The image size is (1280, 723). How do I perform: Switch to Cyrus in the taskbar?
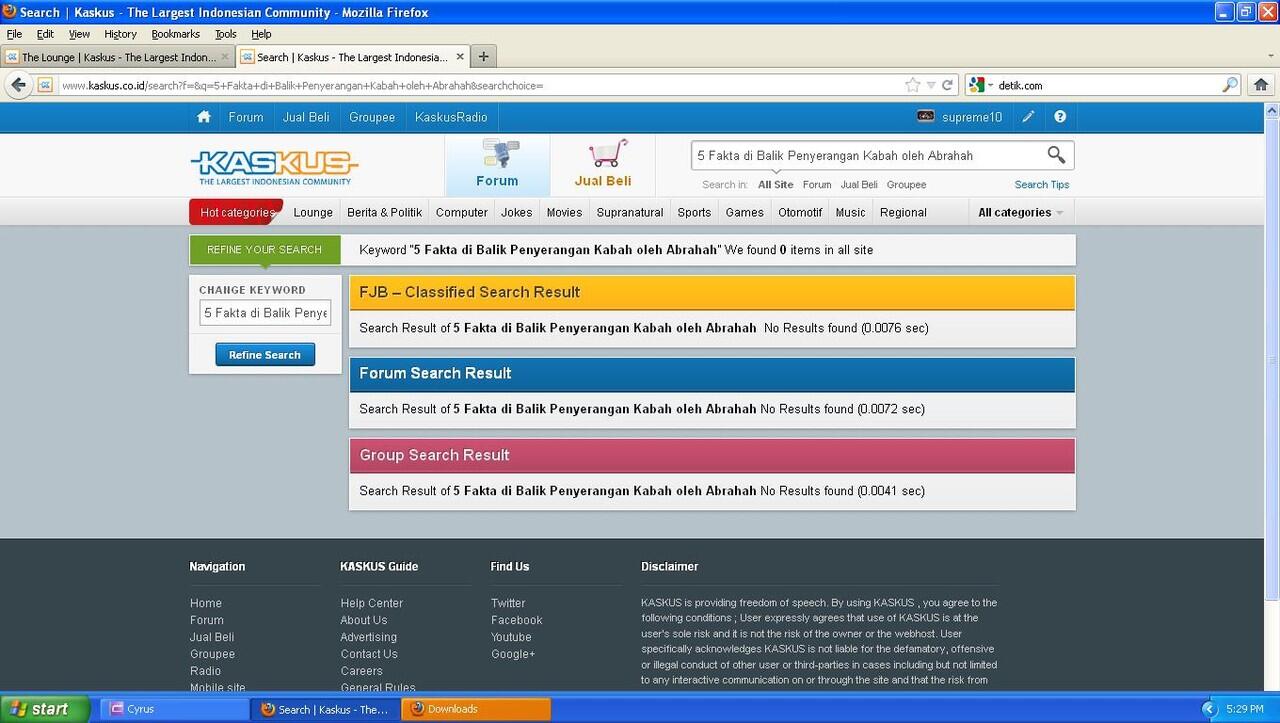174,709
